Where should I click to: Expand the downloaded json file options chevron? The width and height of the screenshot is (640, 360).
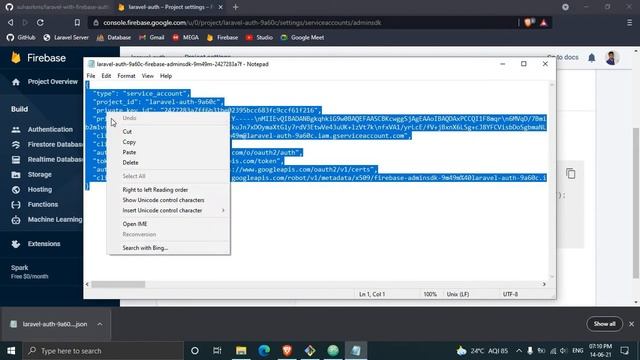[100, 324]
